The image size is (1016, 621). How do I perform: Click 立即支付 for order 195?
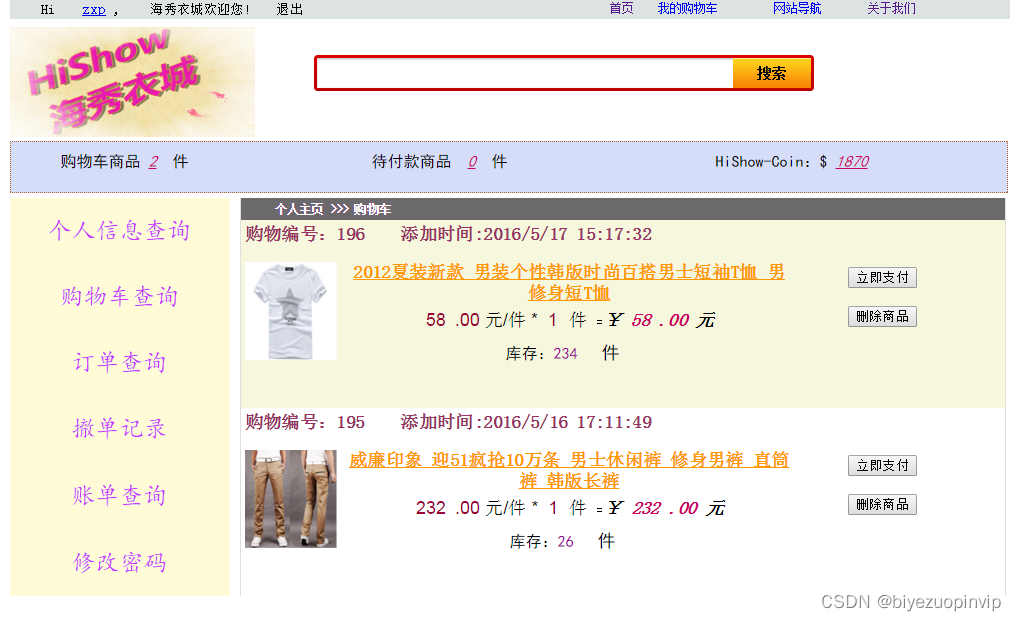(882, 465)
